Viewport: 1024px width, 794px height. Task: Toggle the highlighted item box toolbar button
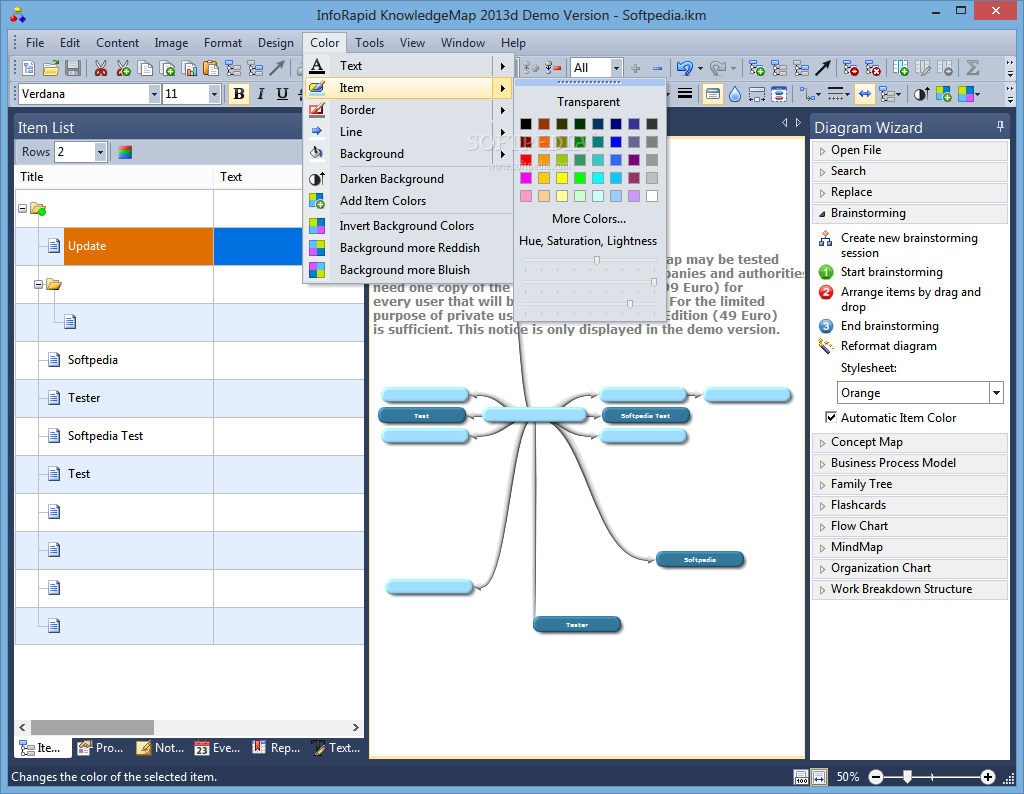click(712, 95)
